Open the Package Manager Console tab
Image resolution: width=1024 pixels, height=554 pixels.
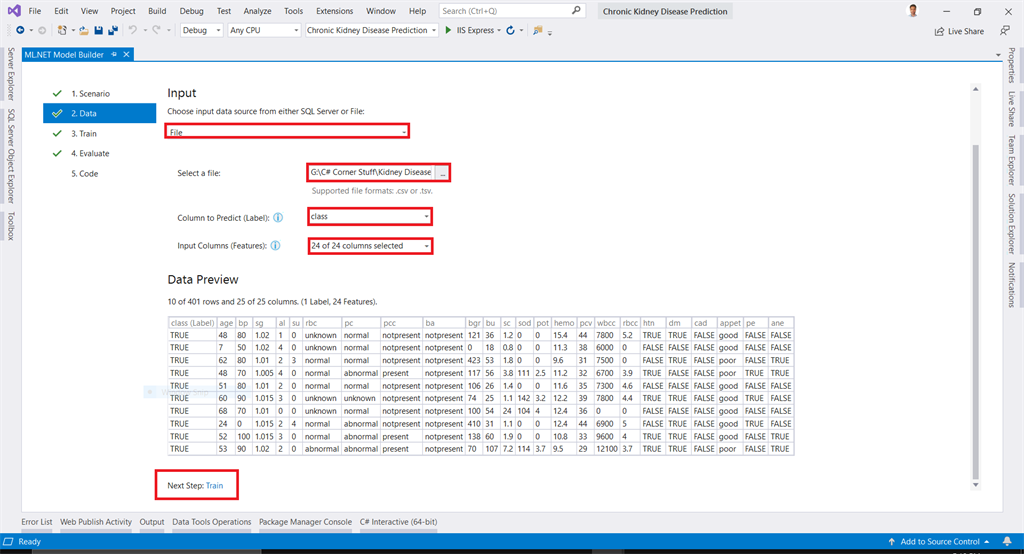305,522
